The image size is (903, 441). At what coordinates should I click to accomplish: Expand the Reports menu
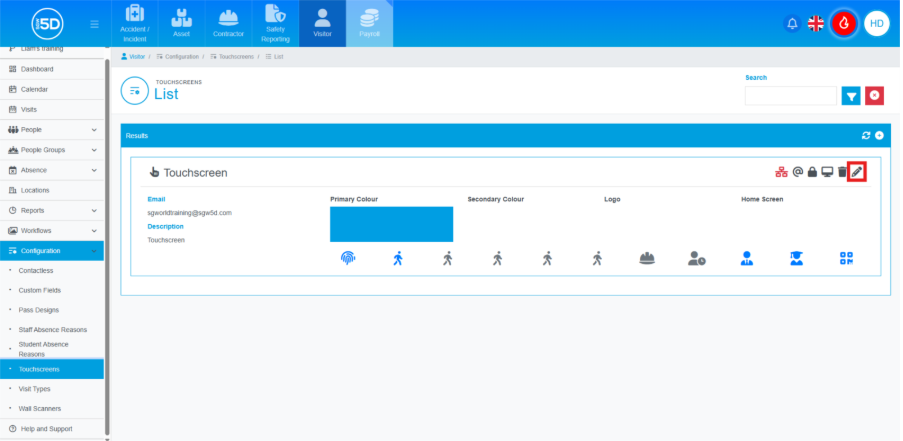[x=52, y=210]
